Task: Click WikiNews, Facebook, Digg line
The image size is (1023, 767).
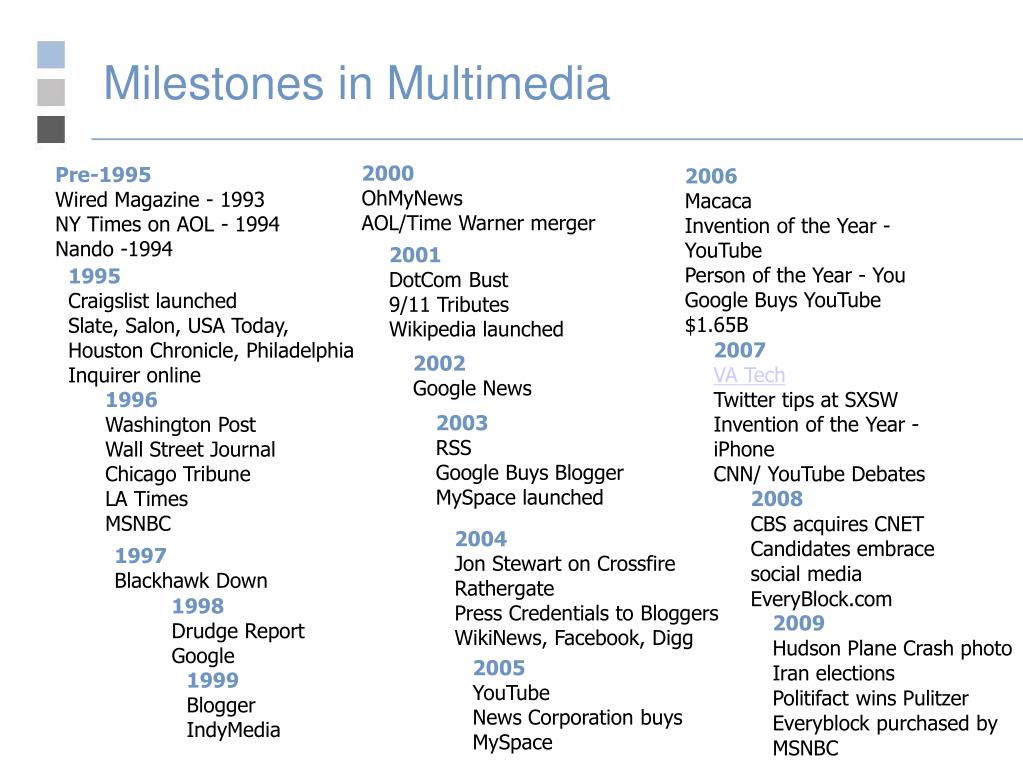Action: (573, 638)
